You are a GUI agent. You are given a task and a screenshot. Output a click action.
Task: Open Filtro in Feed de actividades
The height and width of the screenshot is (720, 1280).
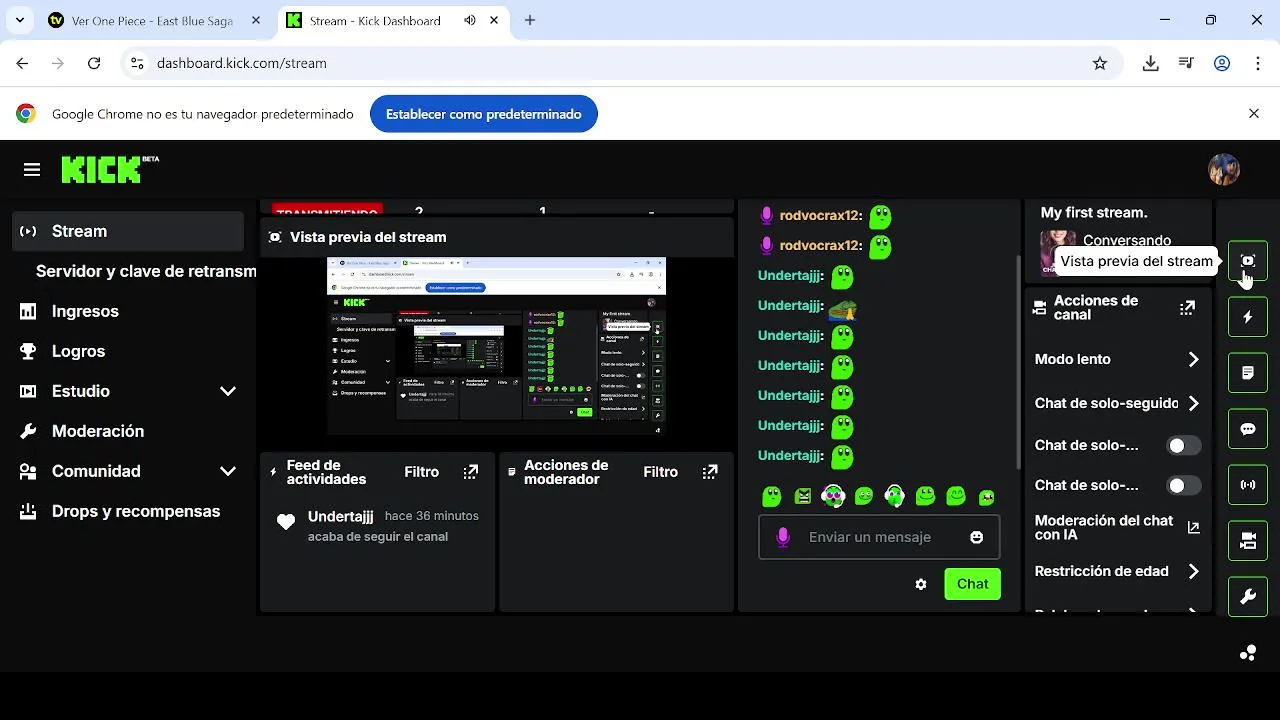coord(422,472)
